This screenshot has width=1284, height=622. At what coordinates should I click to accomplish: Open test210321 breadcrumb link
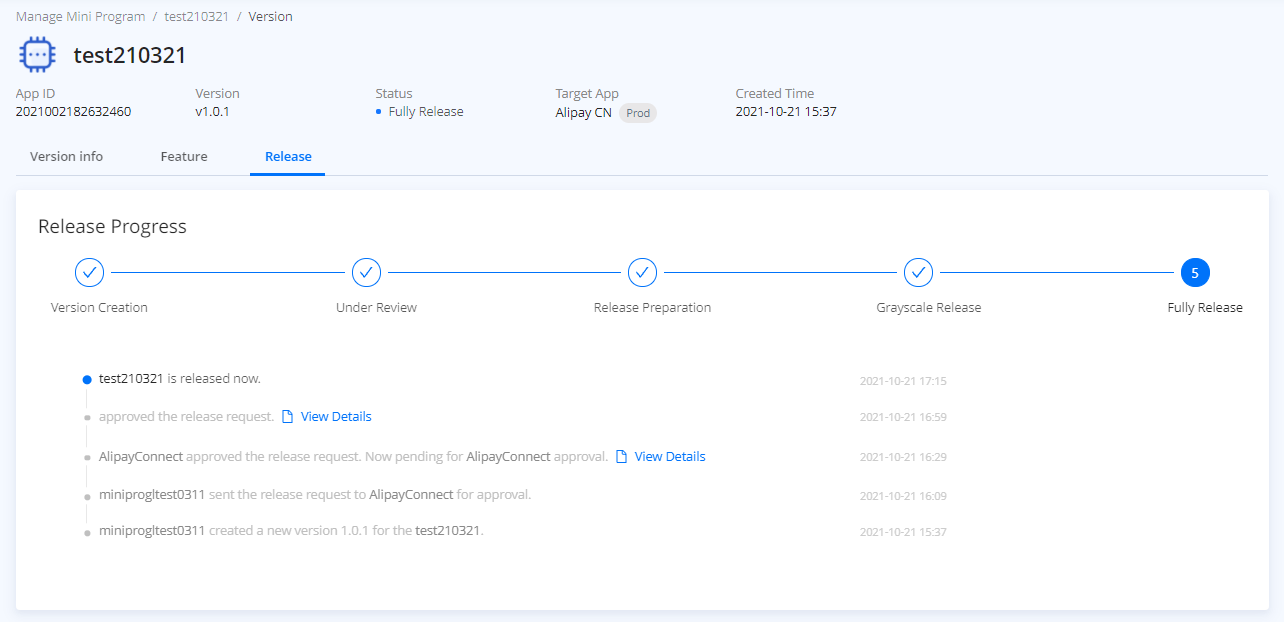point(197,17)
